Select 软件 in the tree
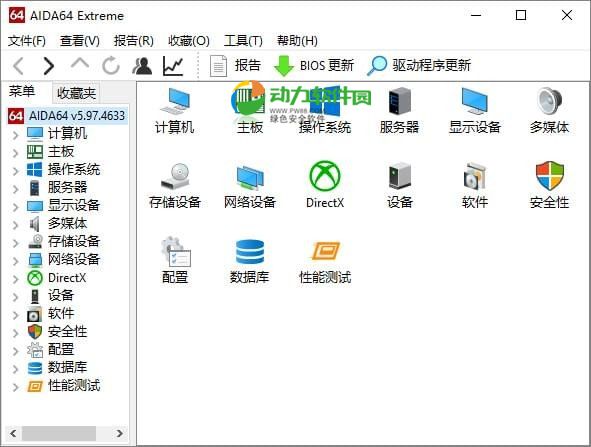 61,313
